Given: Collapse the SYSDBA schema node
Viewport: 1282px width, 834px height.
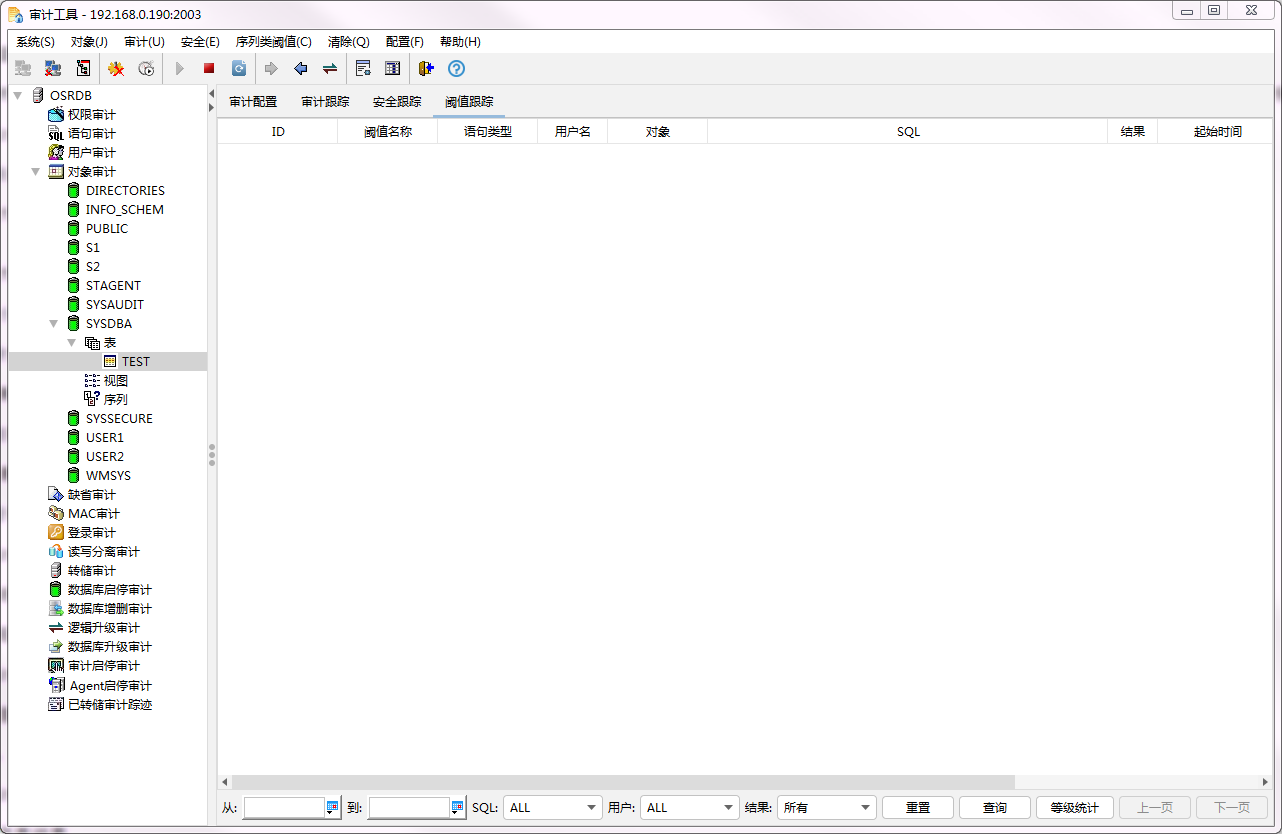Looking at the screenshot, I should coord(54,324).
